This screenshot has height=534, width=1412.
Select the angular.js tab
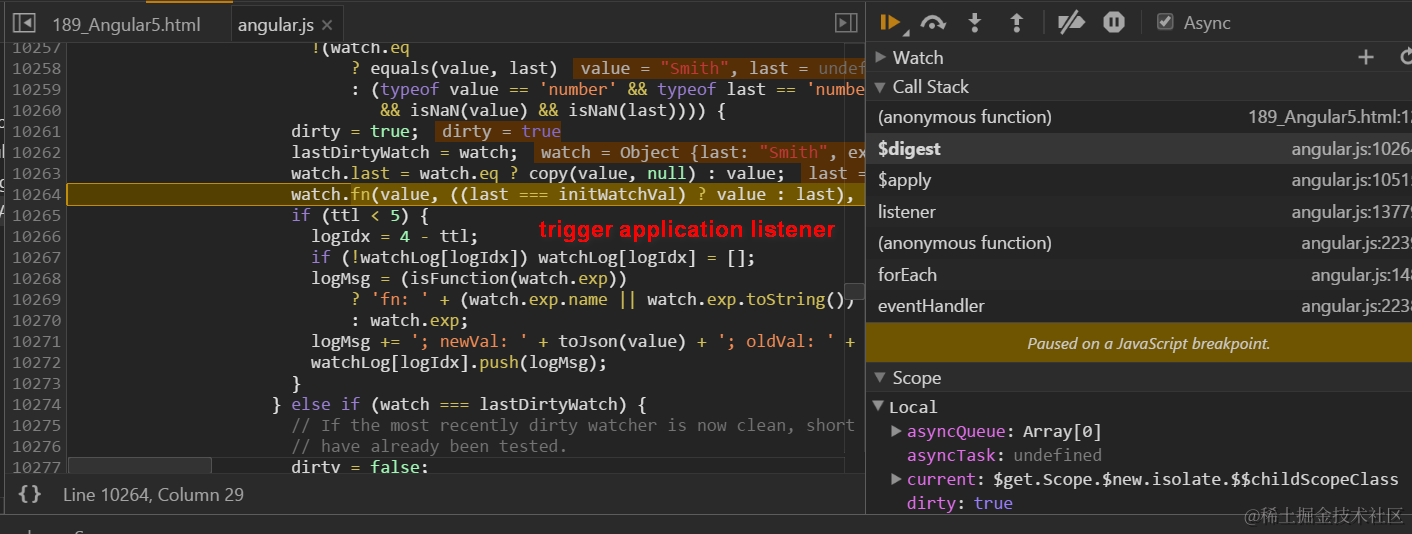(276, 25)
